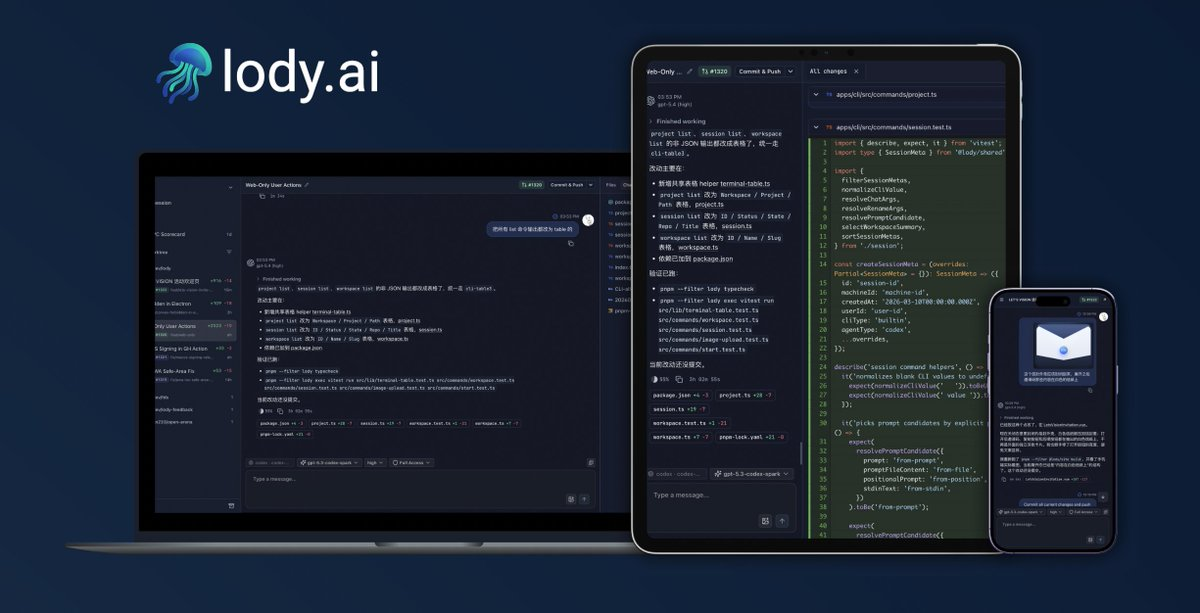Open terminal-table.ts link in tablet chat
The image size is (1200, 613).
[x=743, y=184]
